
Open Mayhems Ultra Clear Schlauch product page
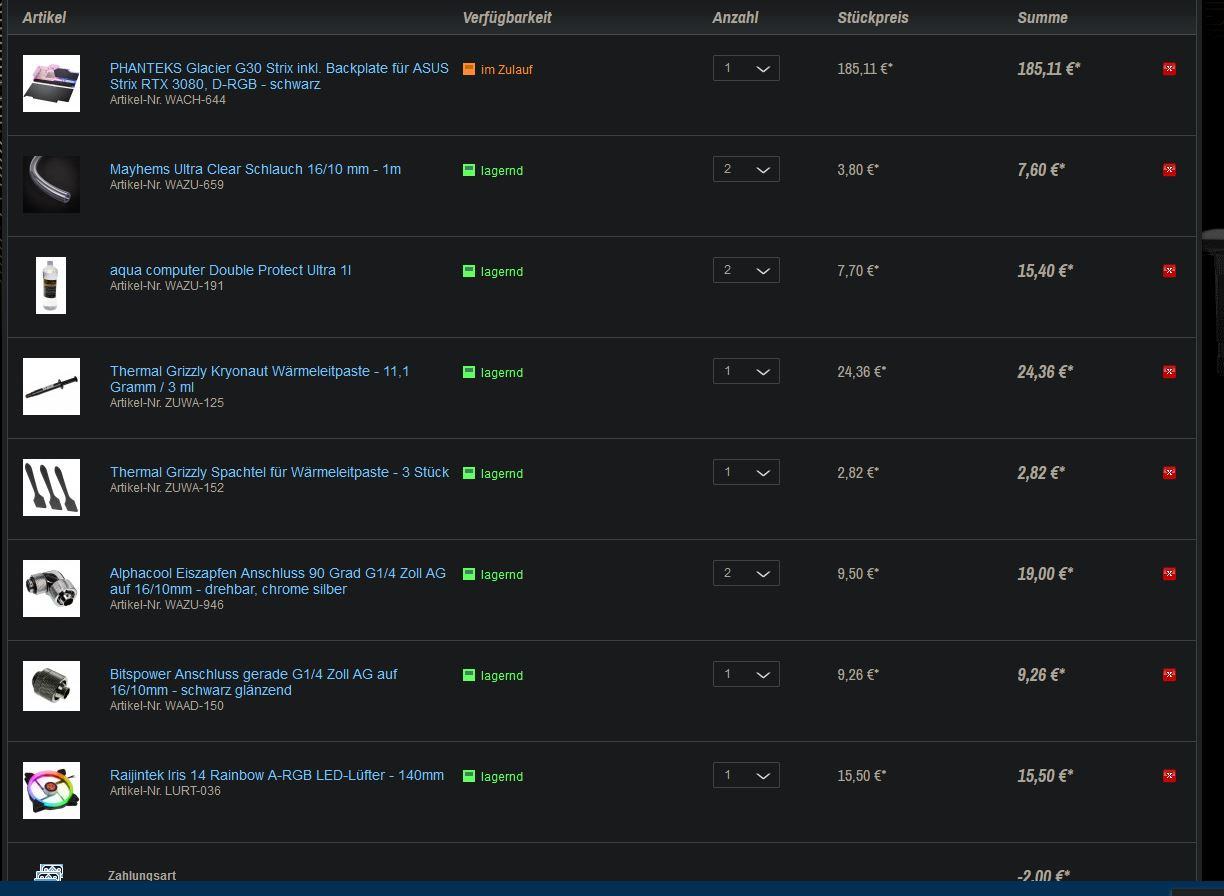pos(255,169)
